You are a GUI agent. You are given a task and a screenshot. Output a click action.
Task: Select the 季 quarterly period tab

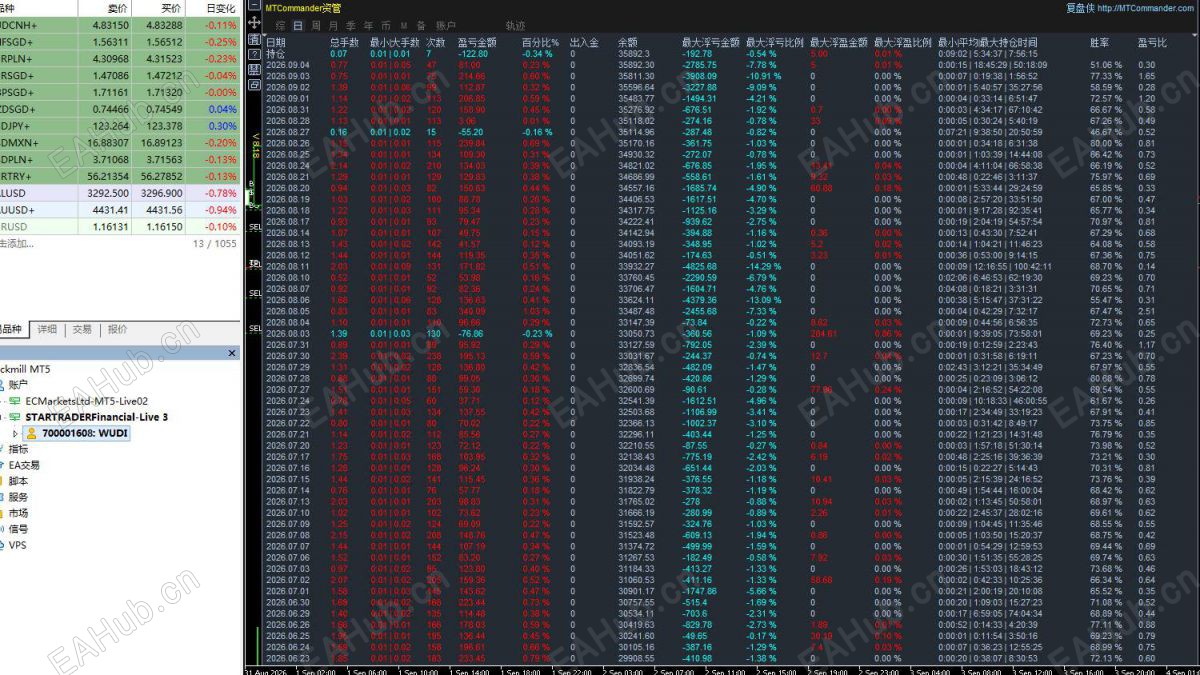(x=351, y=25)
